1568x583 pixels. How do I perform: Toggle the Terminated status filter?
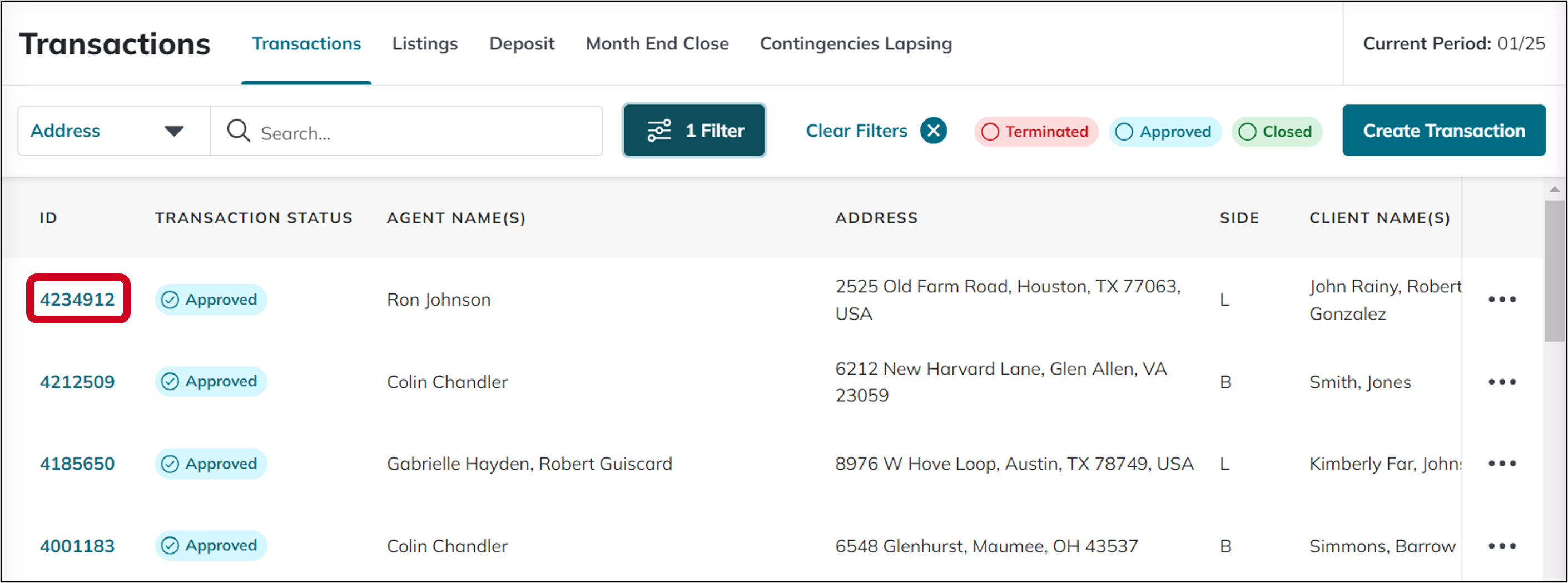1035,131
